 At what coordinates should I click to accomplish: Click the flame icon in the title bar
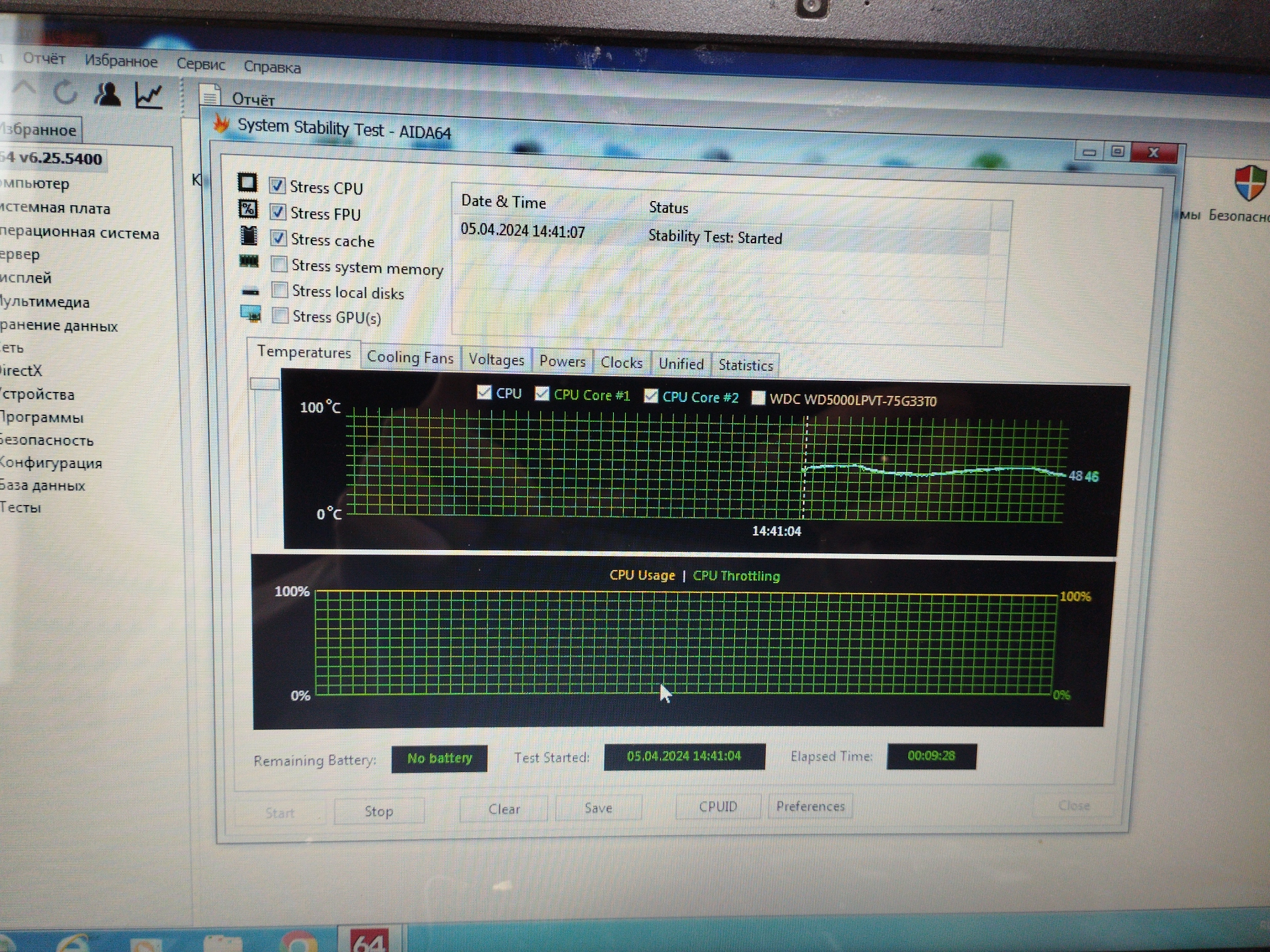click(x=222, y=124)
